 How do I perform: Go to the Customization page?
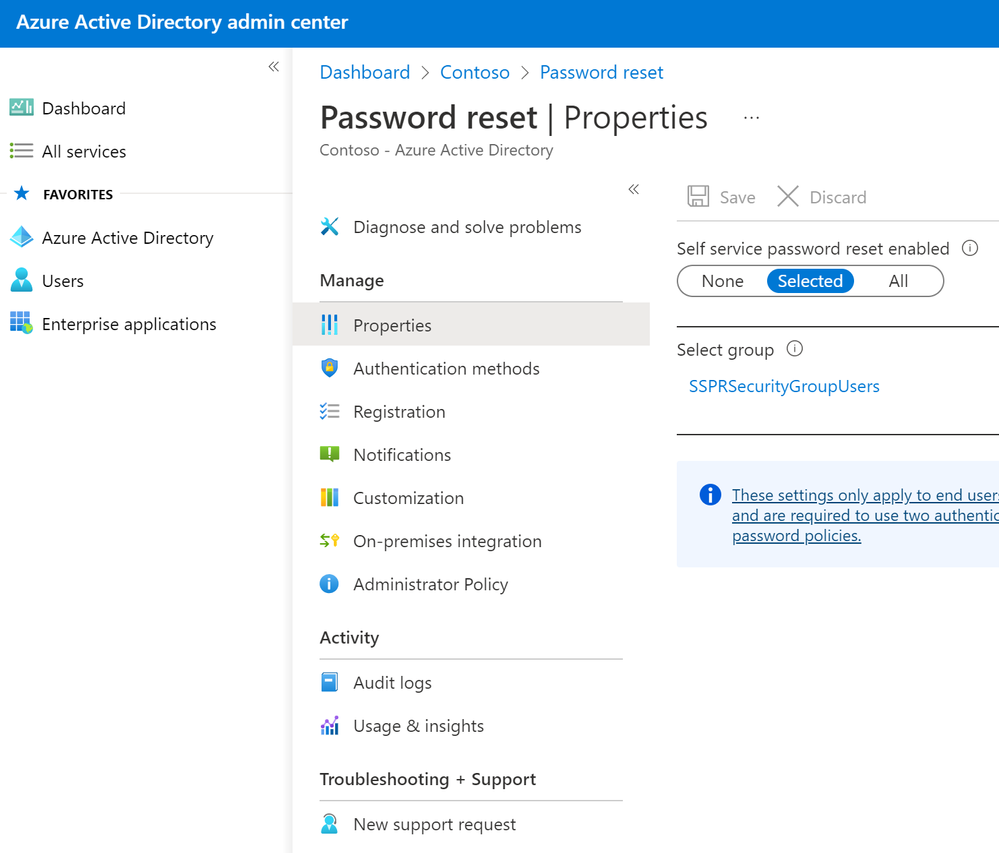[408, 498]
